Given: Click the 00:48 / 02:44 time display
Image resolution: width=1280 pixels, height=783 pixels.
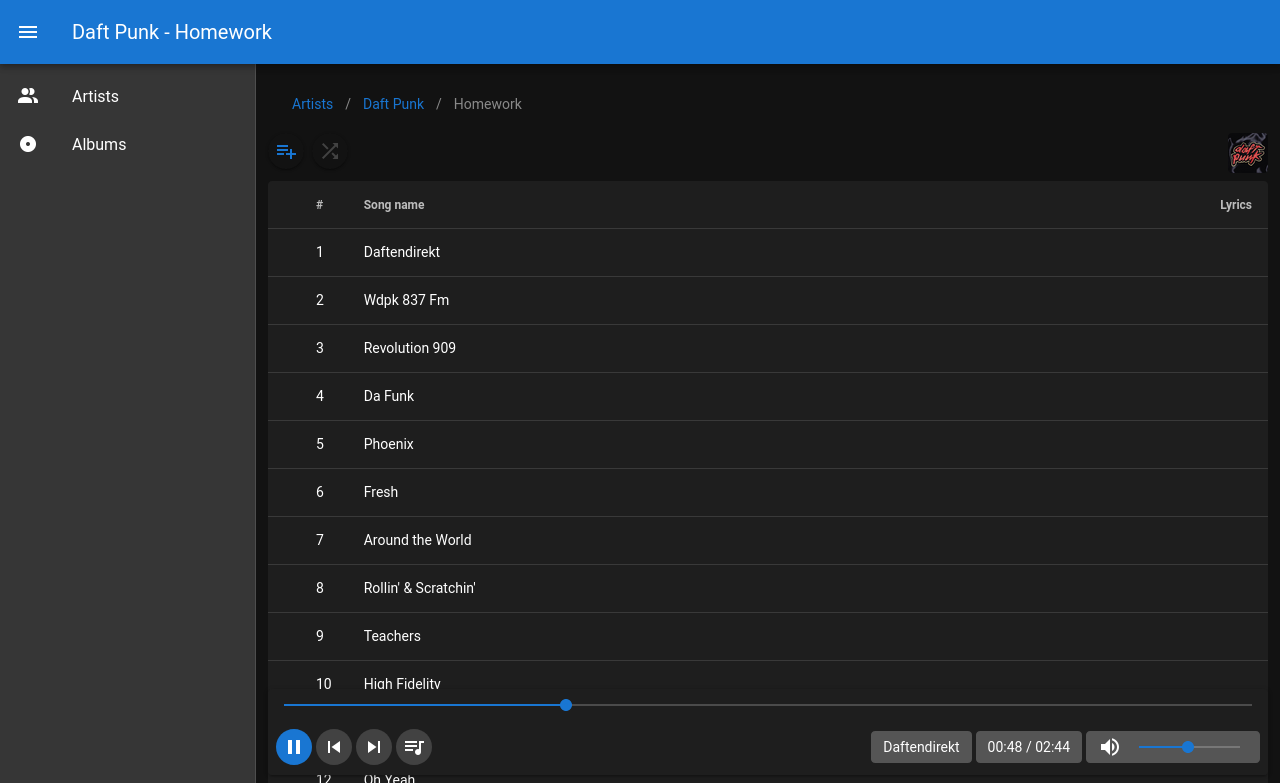Looking at the screenshot, I should tap(1029, 747).
